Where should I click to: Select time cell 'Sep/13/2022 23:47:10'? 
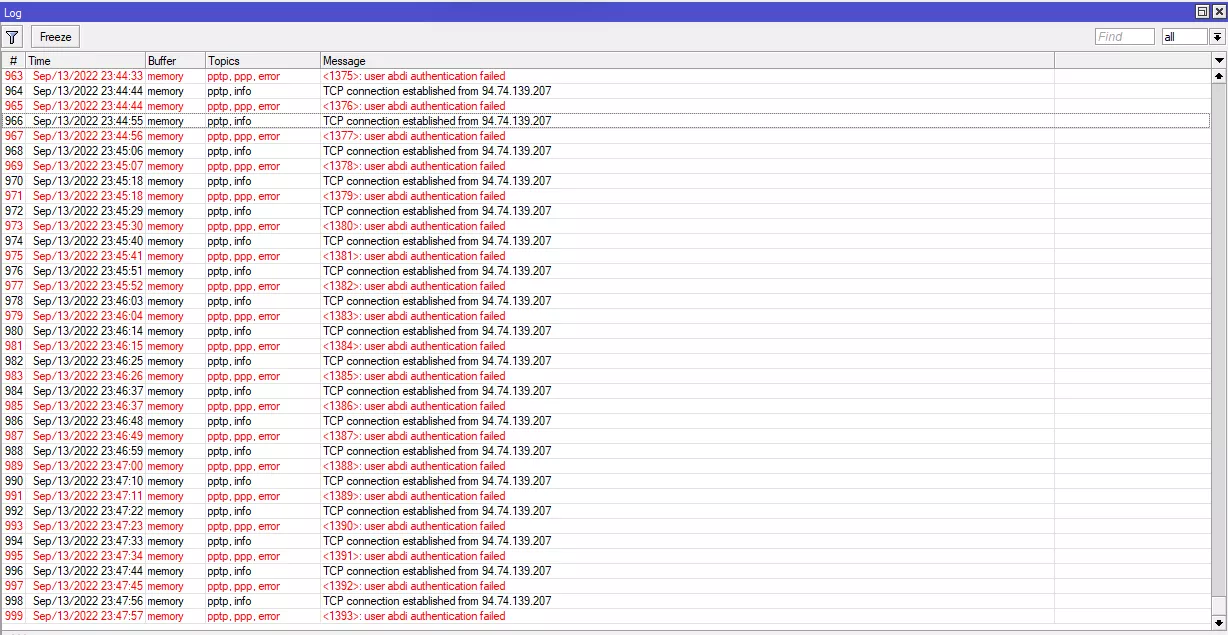[x=88, y=481]
